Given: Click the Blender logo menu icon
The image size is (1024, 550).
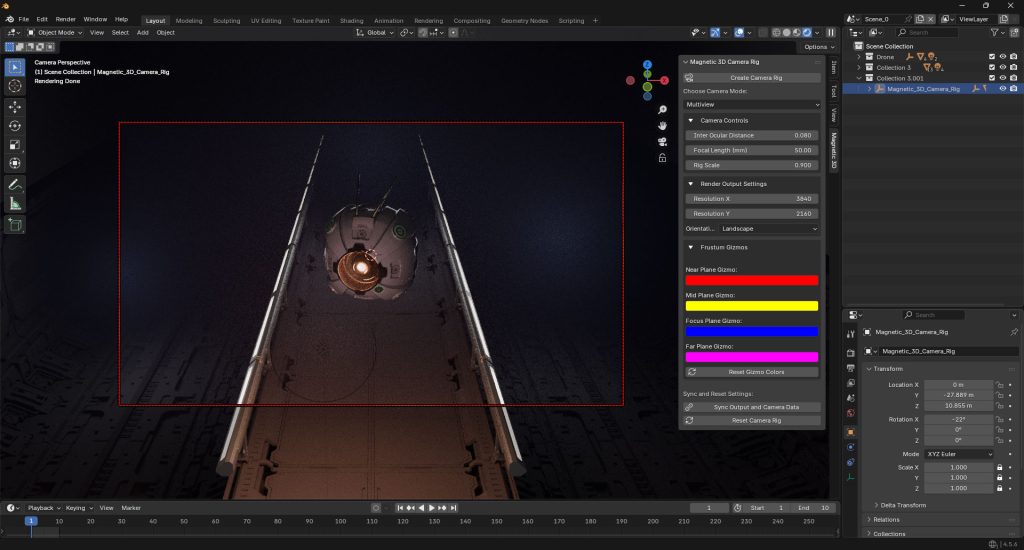Looking at the screenshot, I should (9, 20).
